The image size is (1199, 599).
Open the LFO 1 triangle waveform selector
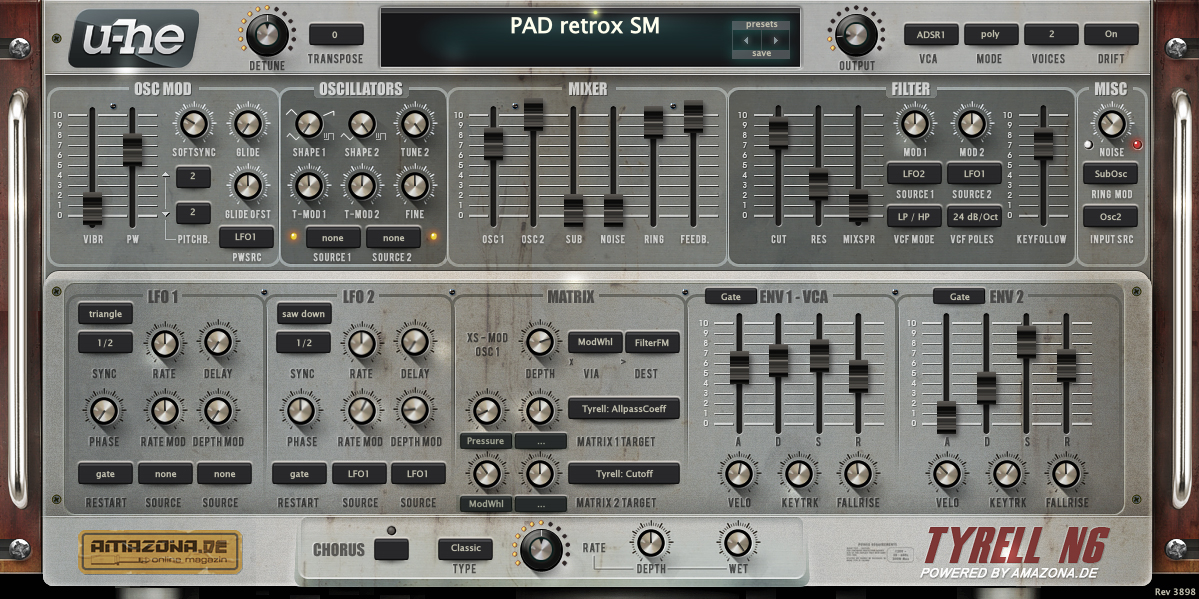105,314
